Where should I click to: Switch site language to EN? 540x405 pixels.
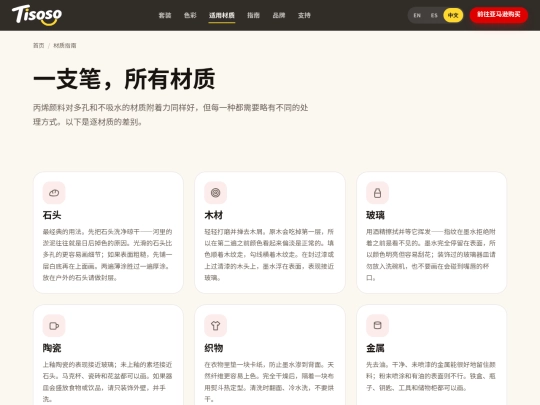point(417,15)
